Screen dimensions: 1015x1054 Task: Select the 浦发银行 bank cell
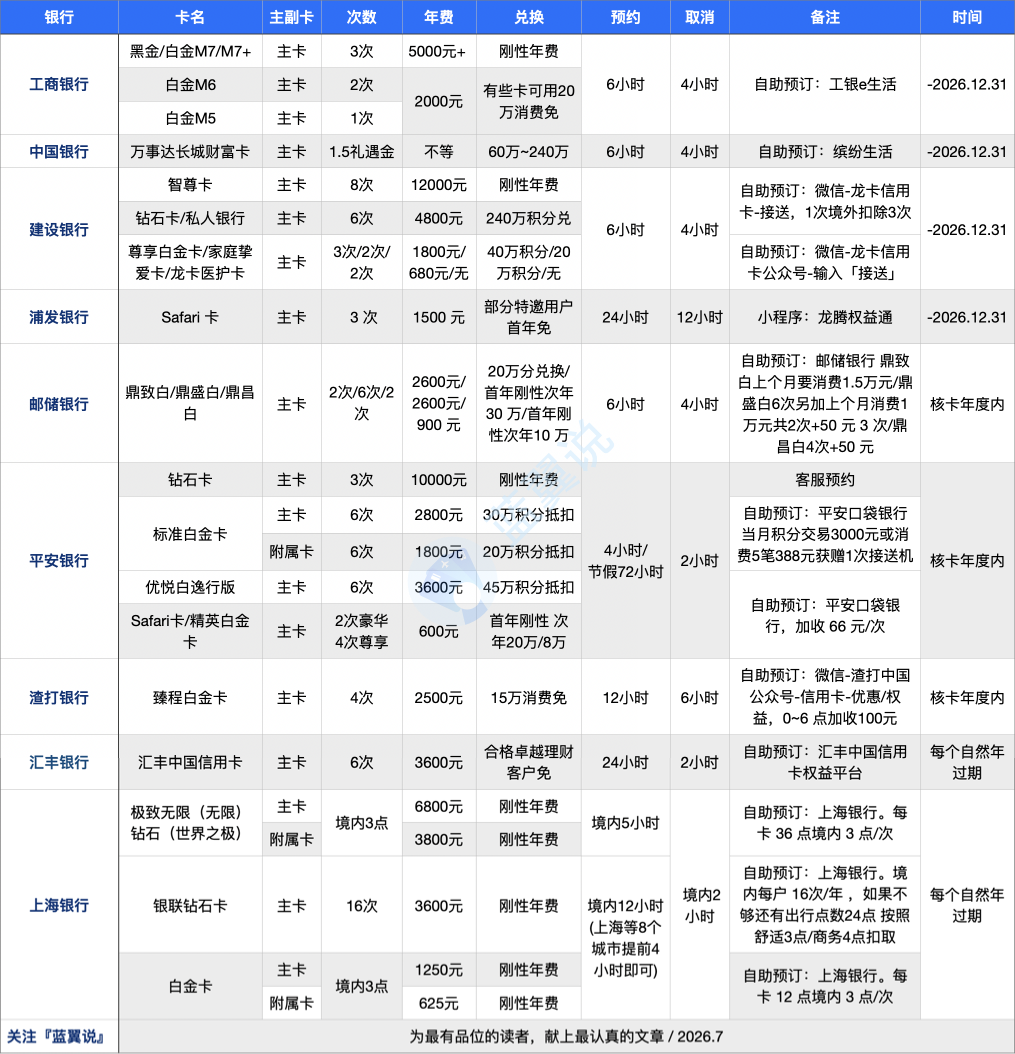tap(59, 317)
